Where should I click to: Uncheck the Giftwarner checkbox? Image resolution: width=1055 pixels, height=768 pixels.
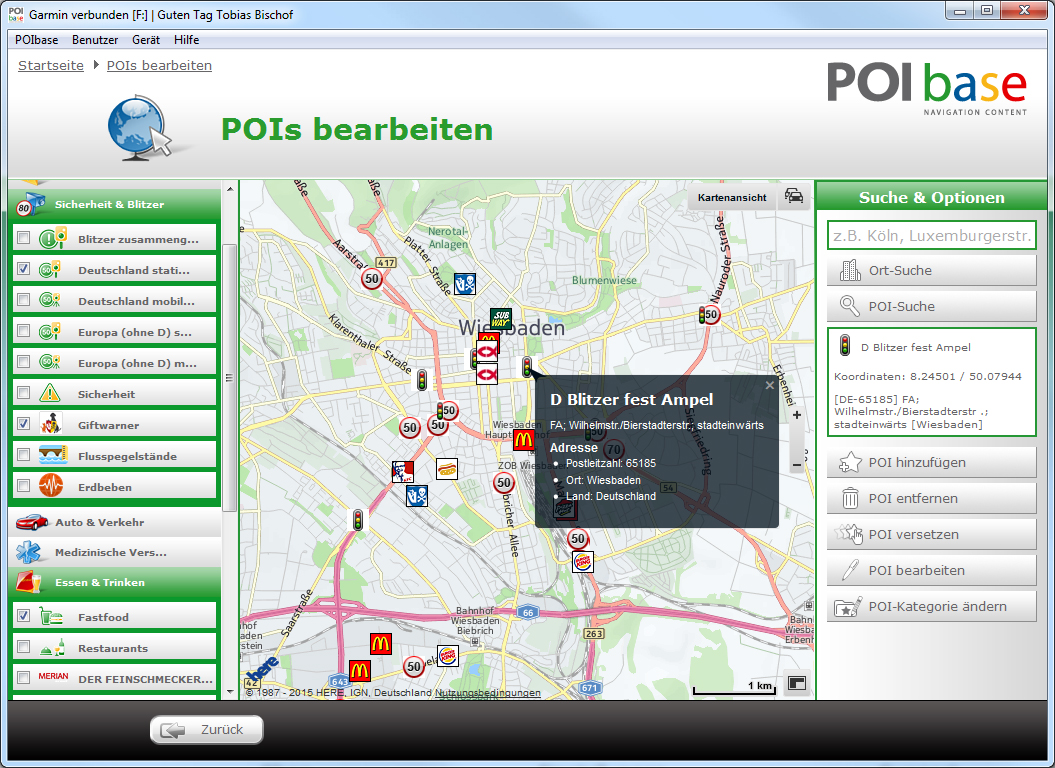pos(23,425)
